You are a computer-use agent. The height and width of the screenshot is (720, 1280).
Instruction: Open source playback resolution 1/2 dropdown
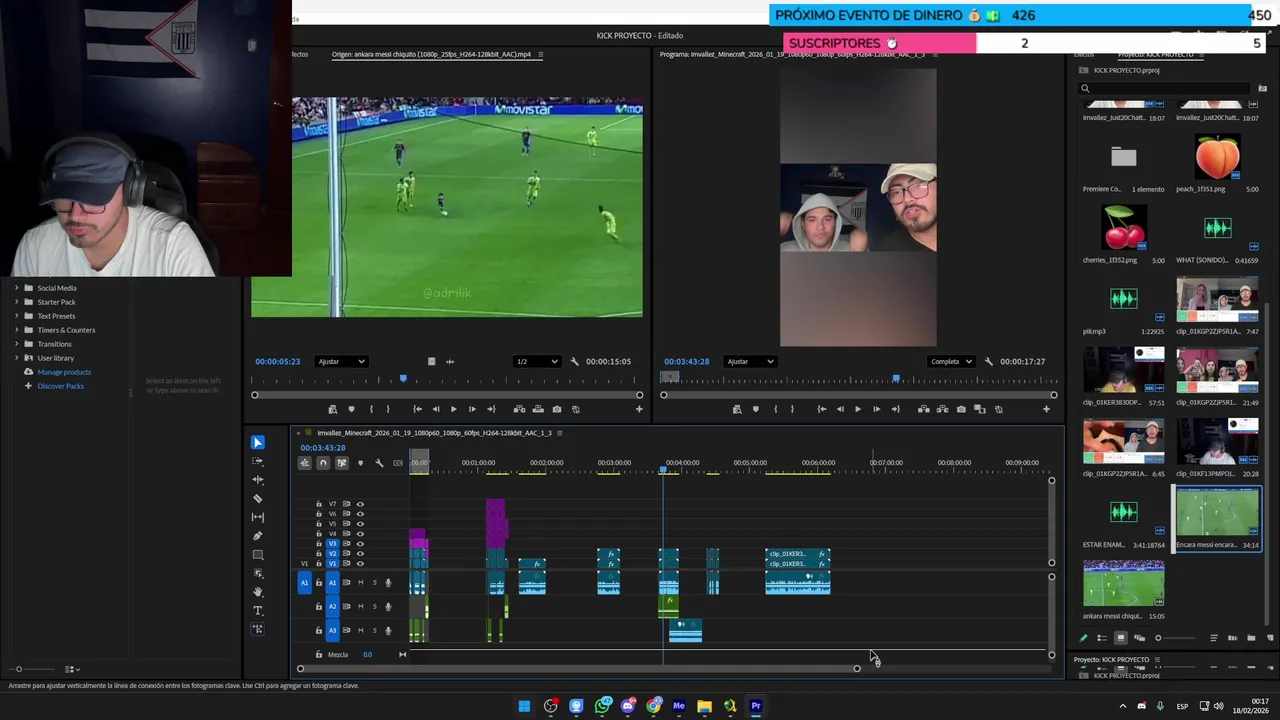[536, 361]
